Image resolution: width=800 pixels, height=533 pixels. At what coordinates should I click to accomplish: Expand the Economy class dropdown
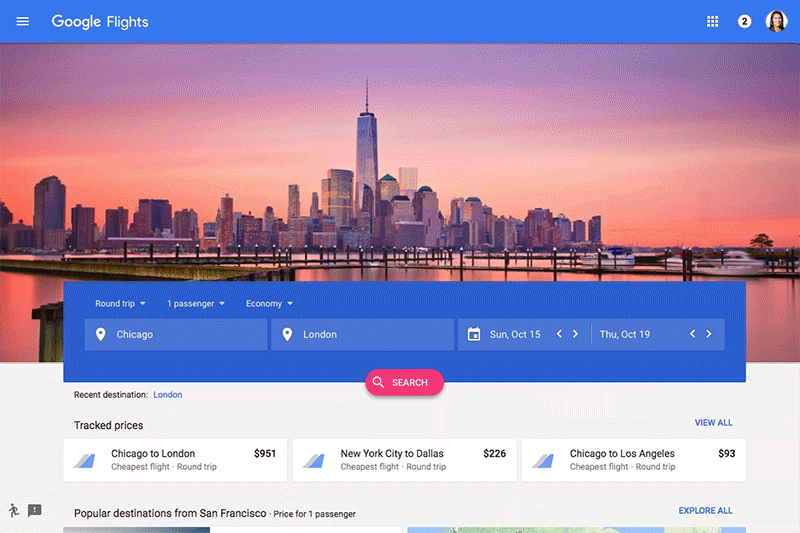[x=269, y=303]
